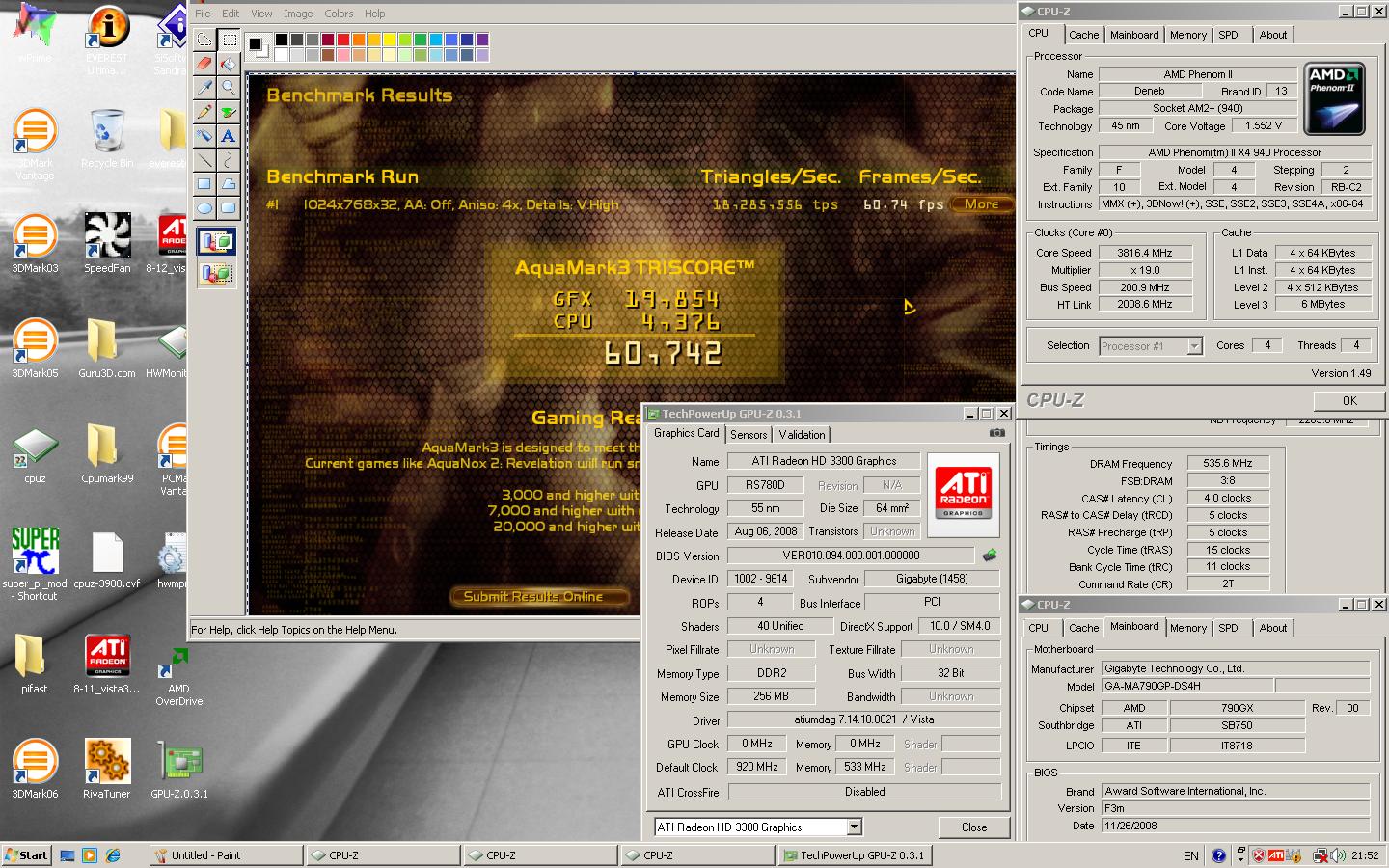Open the super_pi_mod shortcut icon
1389x868 pixels.
35,563
